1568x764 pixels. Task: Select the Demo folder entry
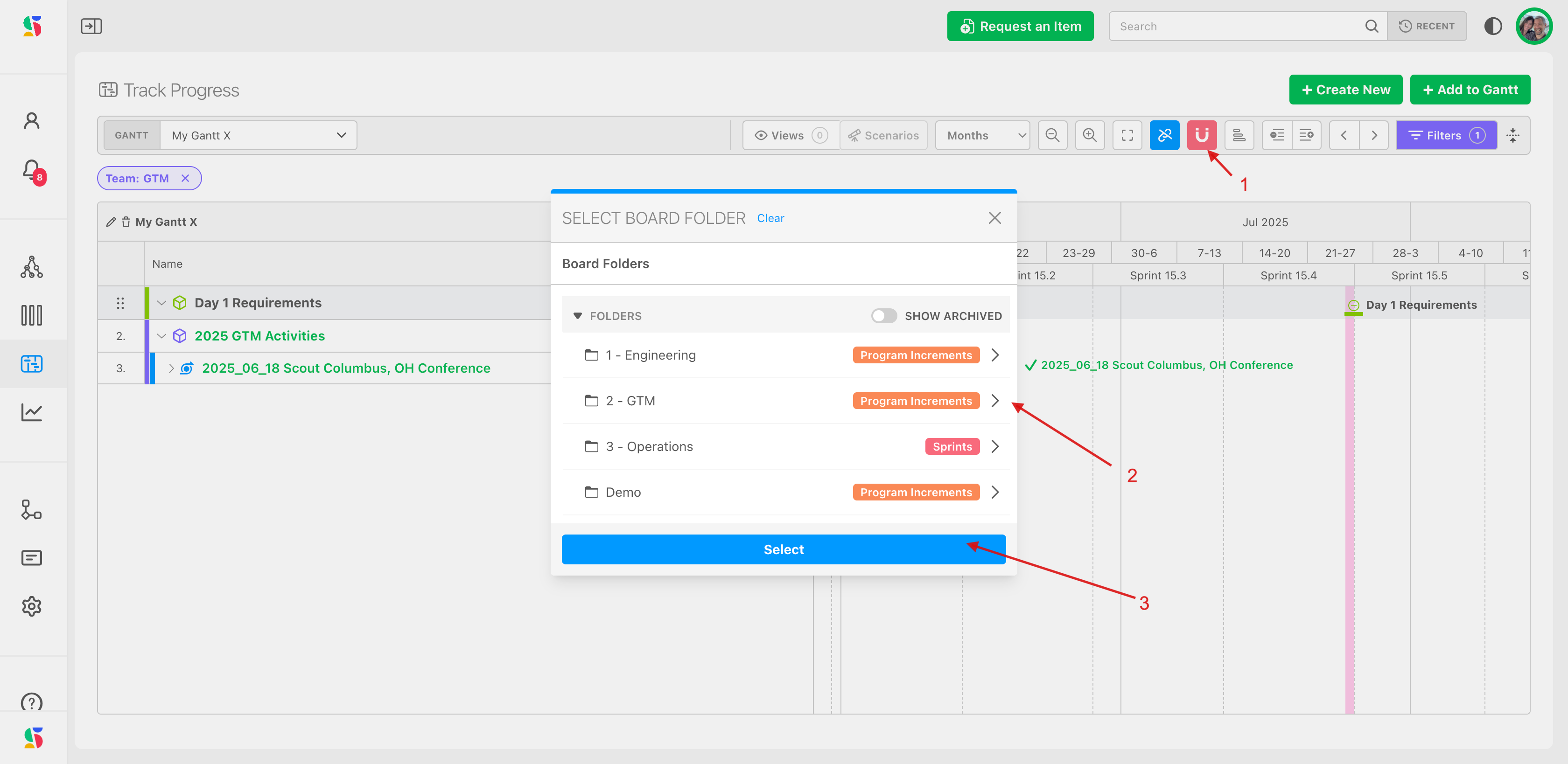pyautogui.click(x=623, y=492)
